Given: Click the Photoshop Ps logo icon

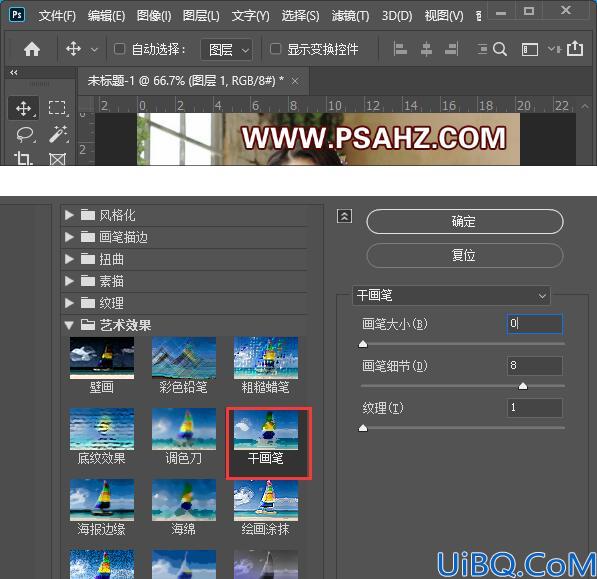Looking at the screenshot, I should tap(17, 15).
